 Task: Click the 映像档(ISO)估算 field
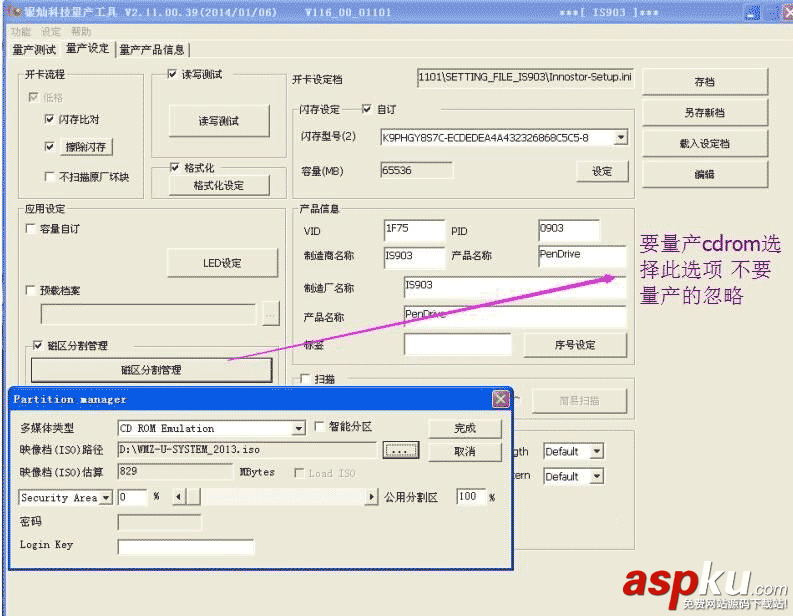point(175,471)
